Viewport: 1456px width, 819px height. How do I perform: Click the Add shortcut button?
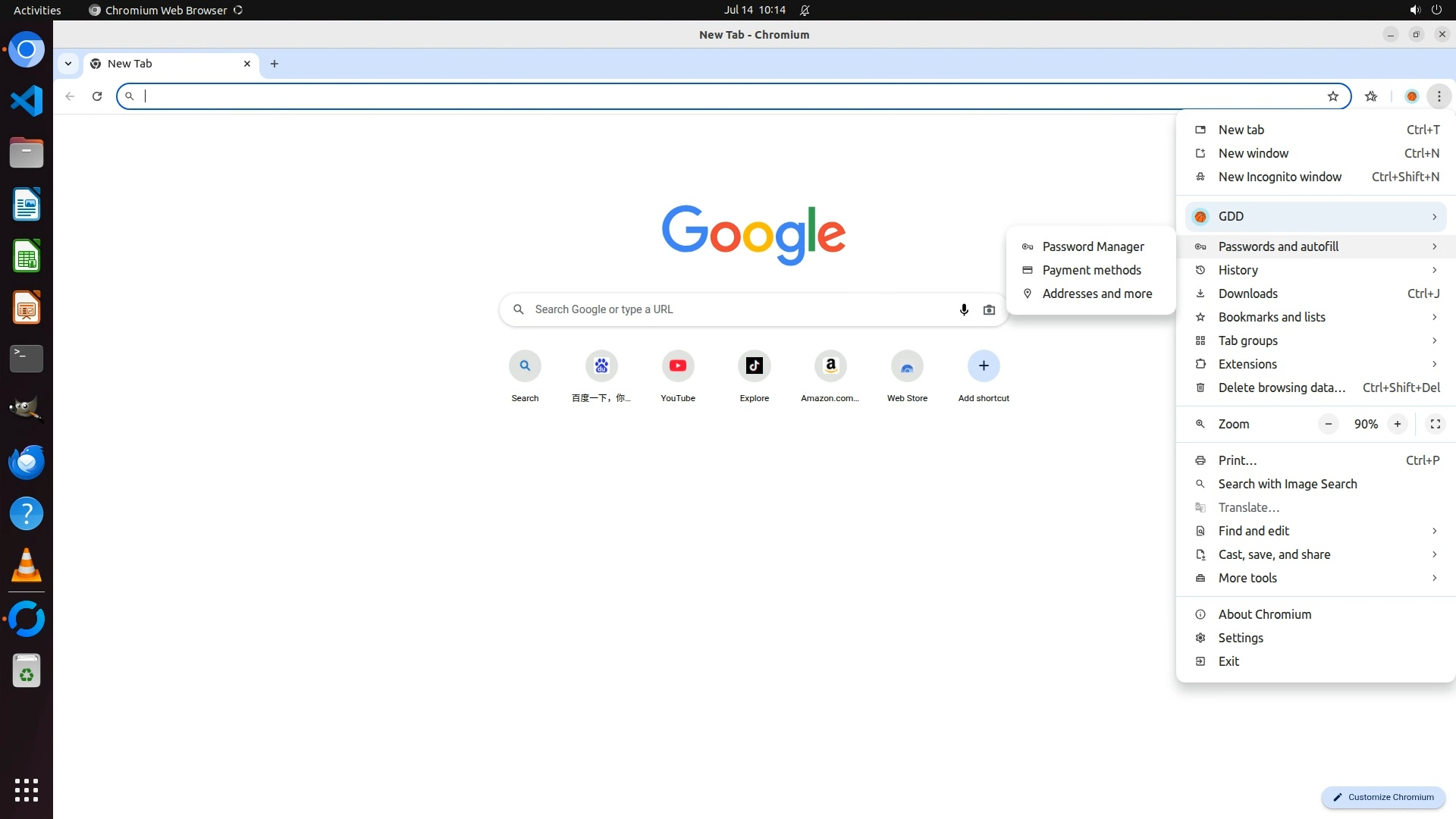pos(983,366)
